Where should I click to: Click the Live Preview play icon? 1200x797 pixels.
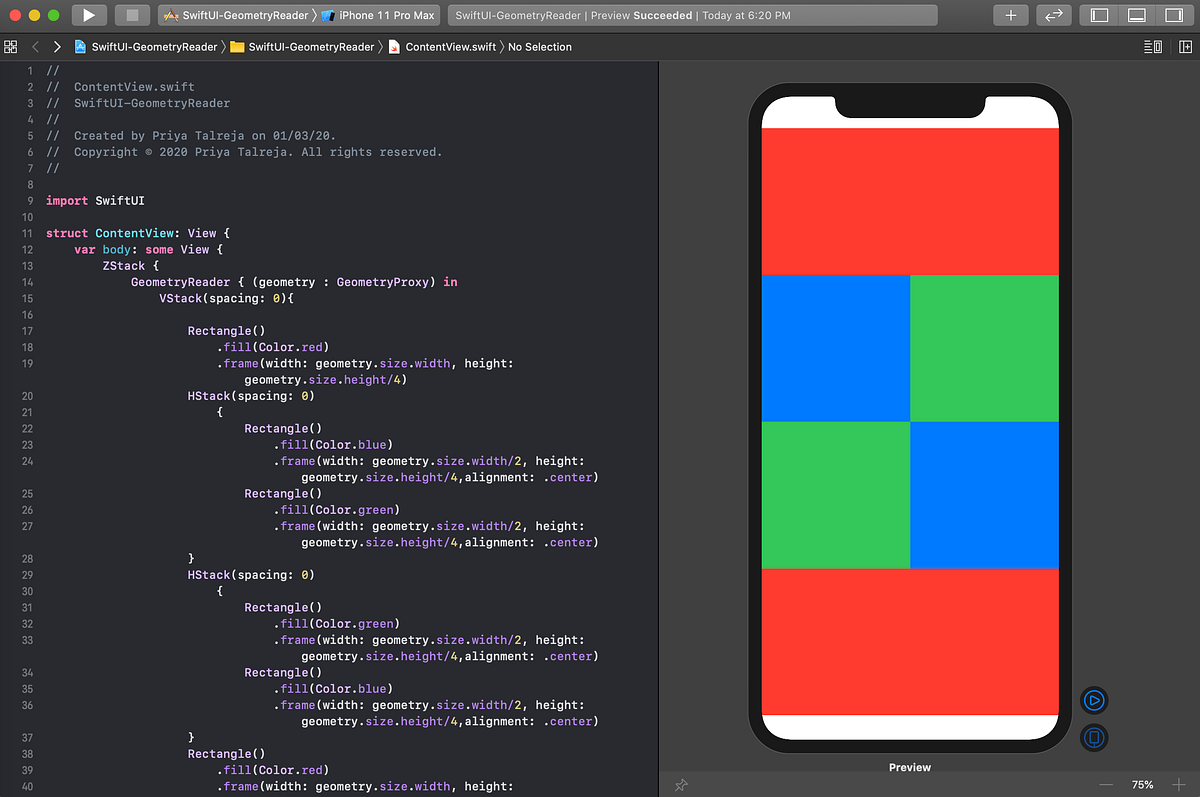(x=1093, y=700)
